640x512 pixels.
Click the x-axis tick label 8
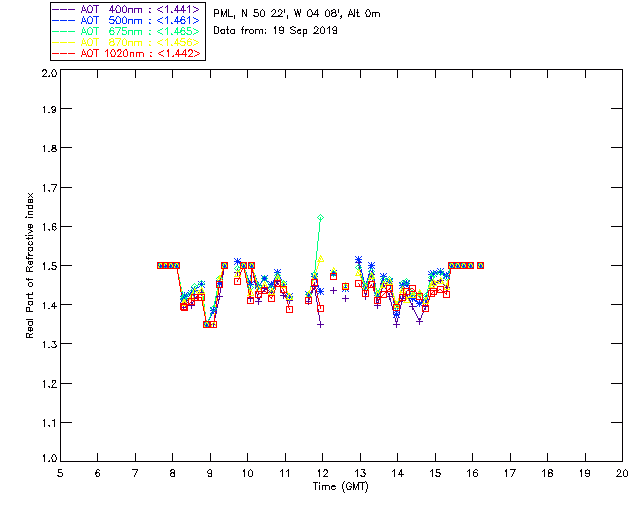pyautogui.click(x=173, y=473)
